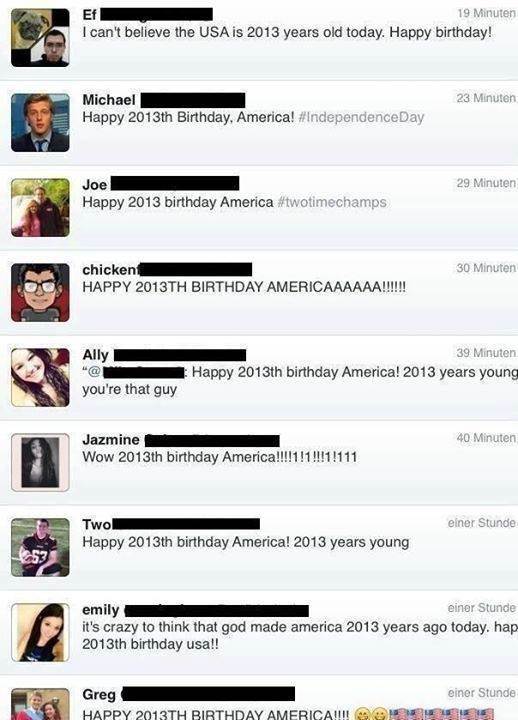Viewport: 518px width, 720px height.
Task: Open Joe's couple photo avatar
Action: pos(40,208)
